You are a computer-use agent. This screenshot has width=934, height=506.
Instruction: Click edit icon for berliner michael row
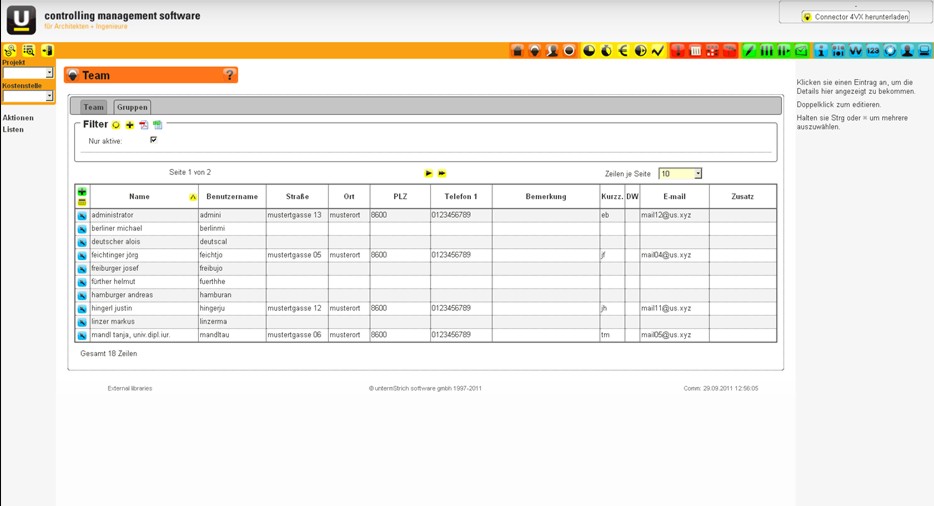[x=82, y=229]
